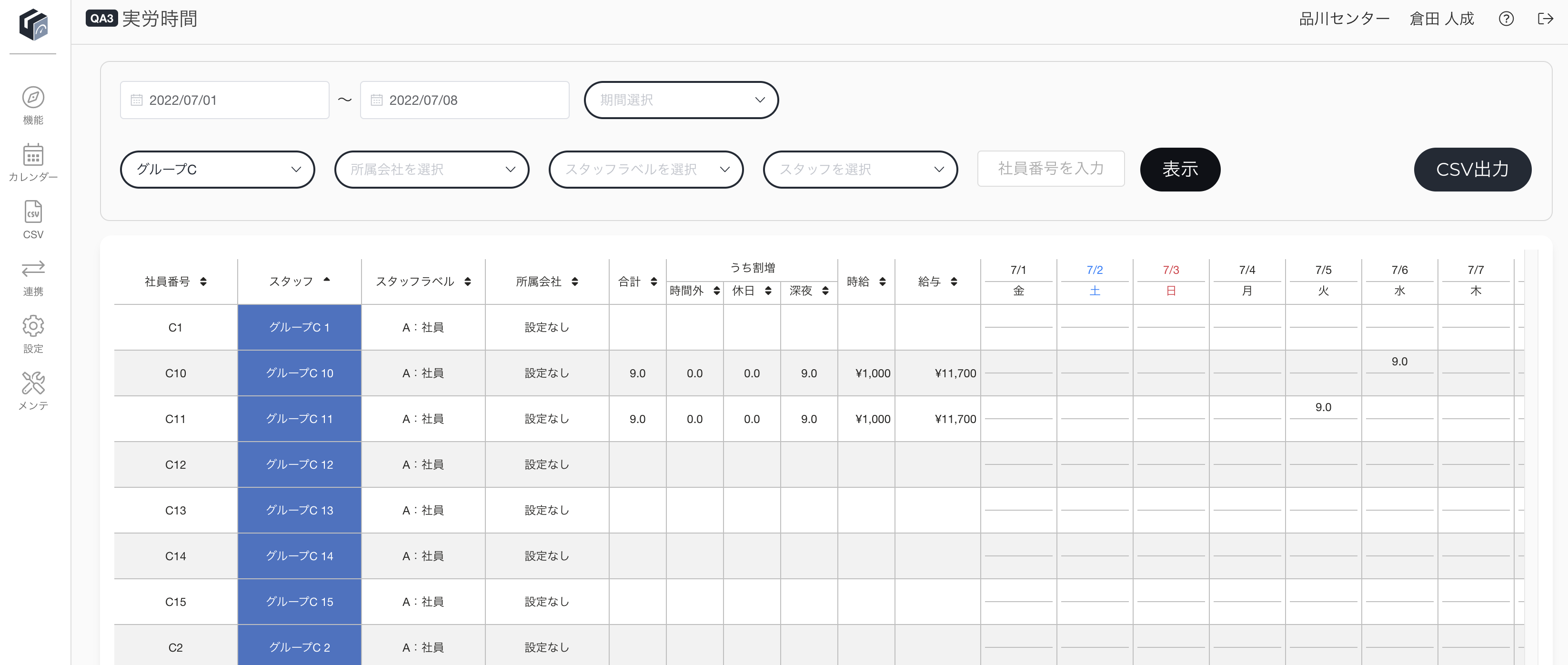The height and width of the screenshot is (665, 1568).
Task: Click 9.0 in C11's 7/5 cell
Action: tap(1323, 407)
